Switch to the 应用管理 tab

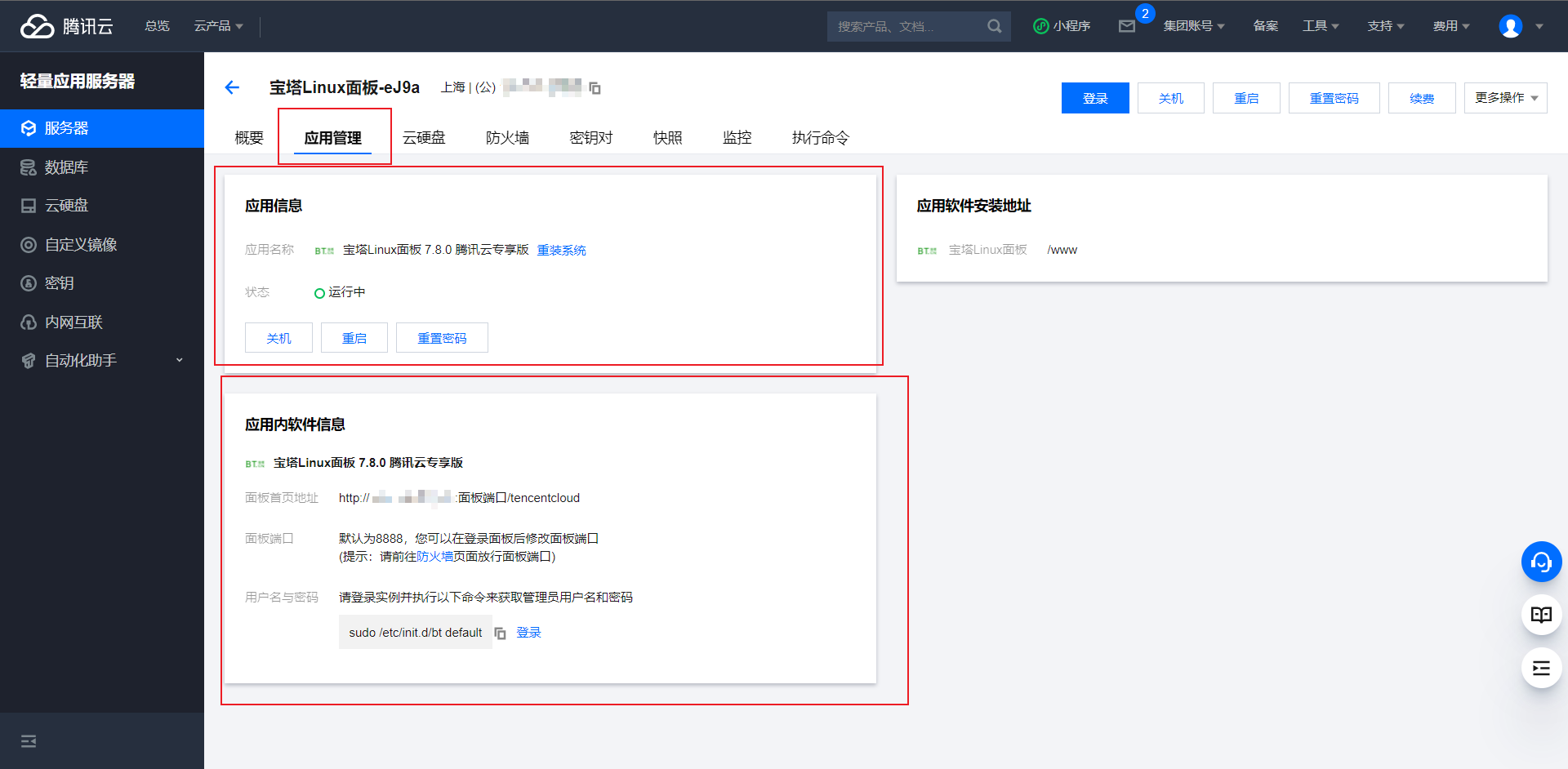(x=333, y=138)
